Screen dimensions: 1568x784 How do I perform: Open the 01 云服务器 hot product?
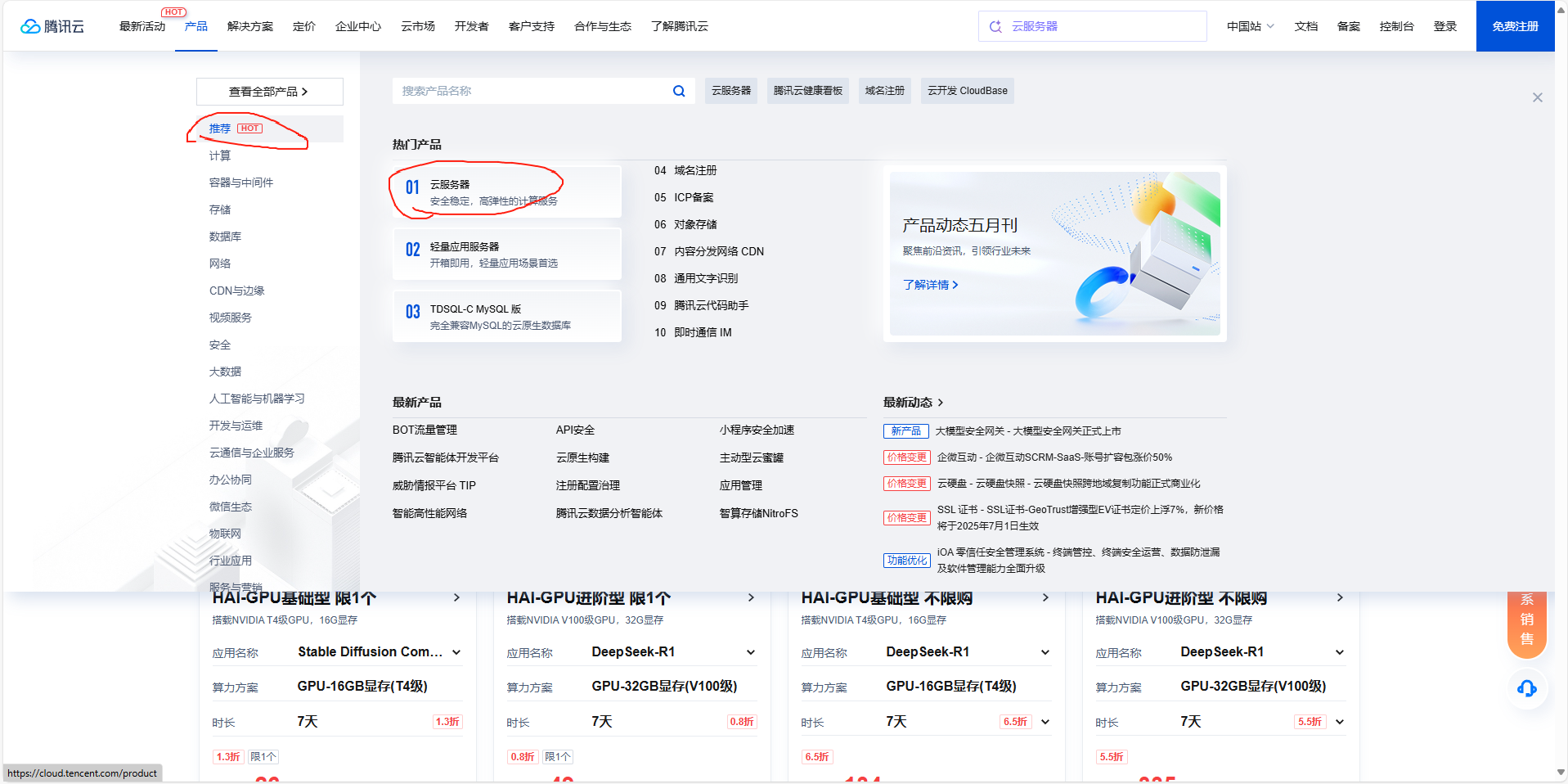click(x=507, y=191)
